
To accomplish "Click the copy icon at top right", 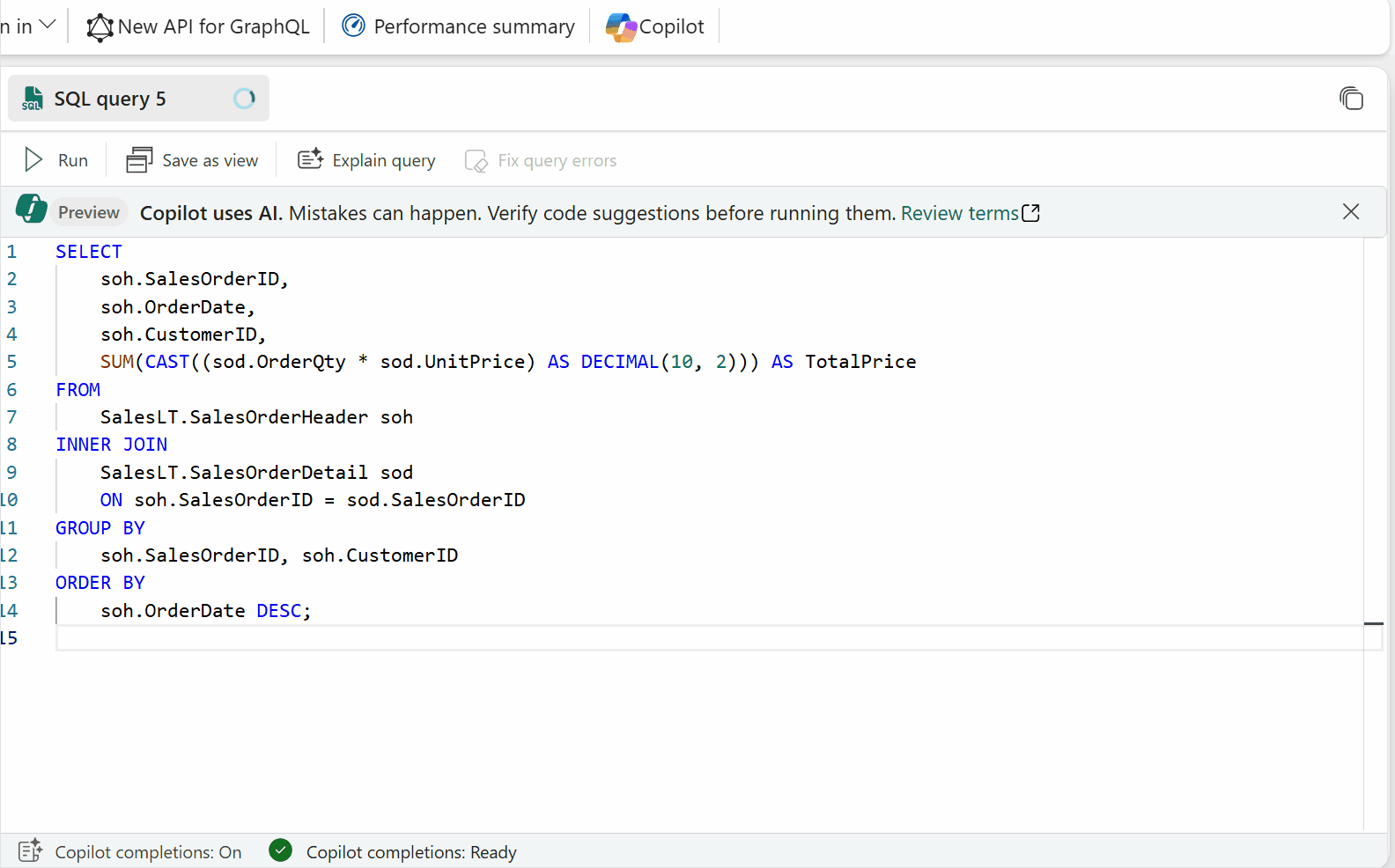I will [x=1351, y=98].
